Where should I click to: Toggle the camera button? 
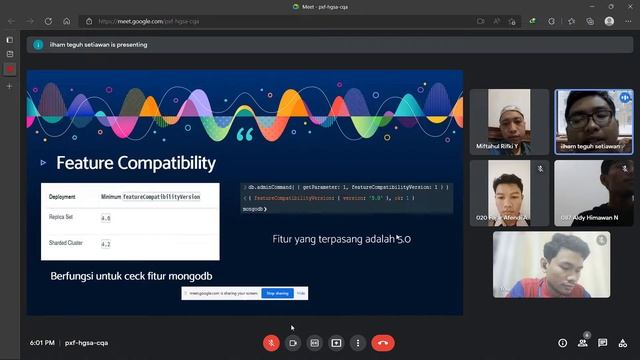pyautogui.click(x=293, y=343)
